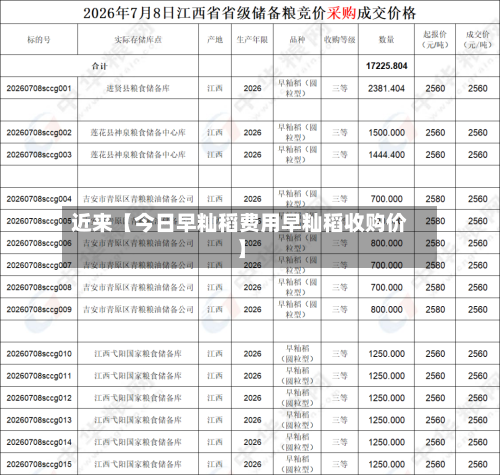Select the 产地 column header

(215, 40)
